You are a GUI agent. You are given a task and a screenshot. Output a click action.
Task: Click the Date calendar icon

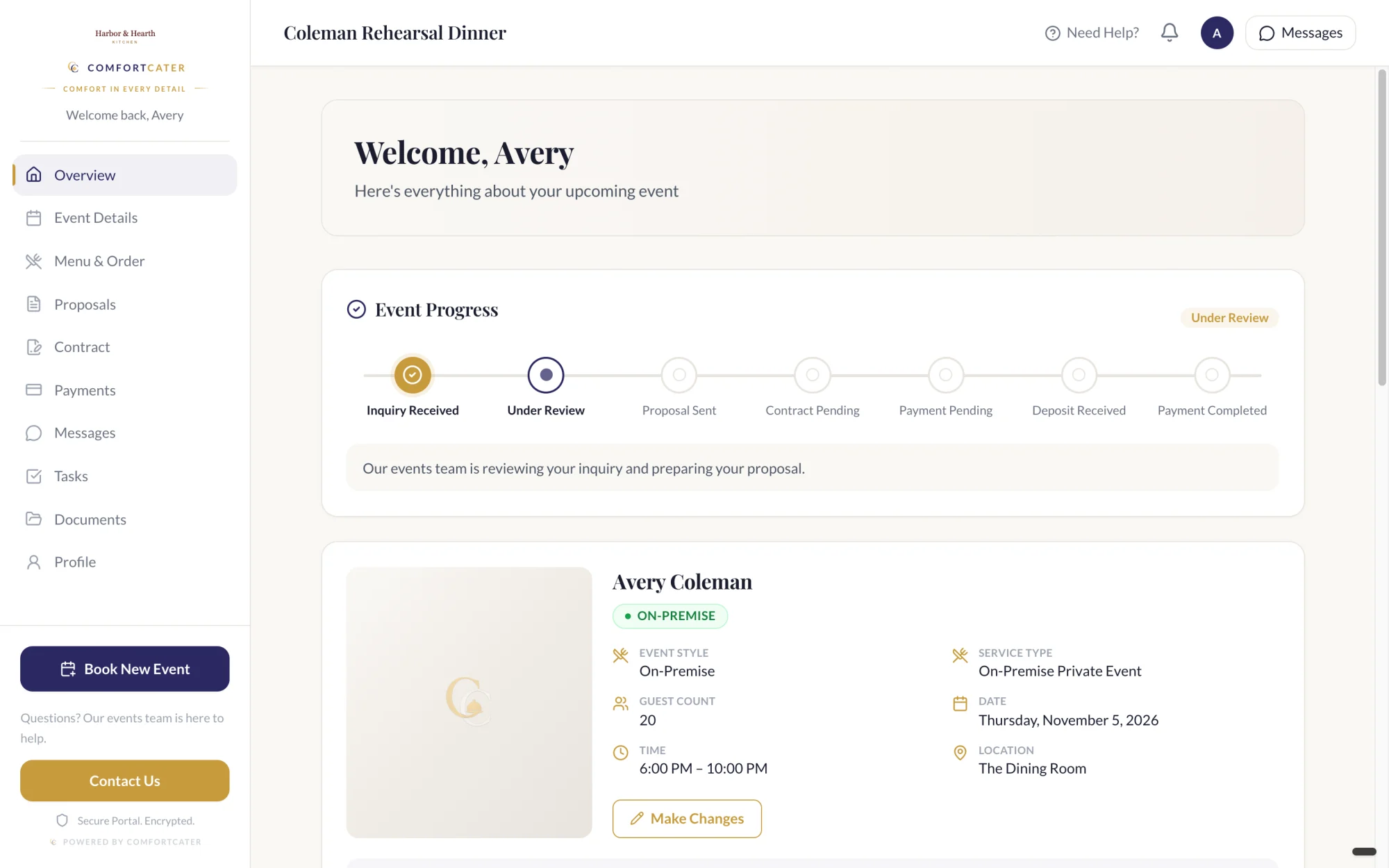tap(960, 703)
